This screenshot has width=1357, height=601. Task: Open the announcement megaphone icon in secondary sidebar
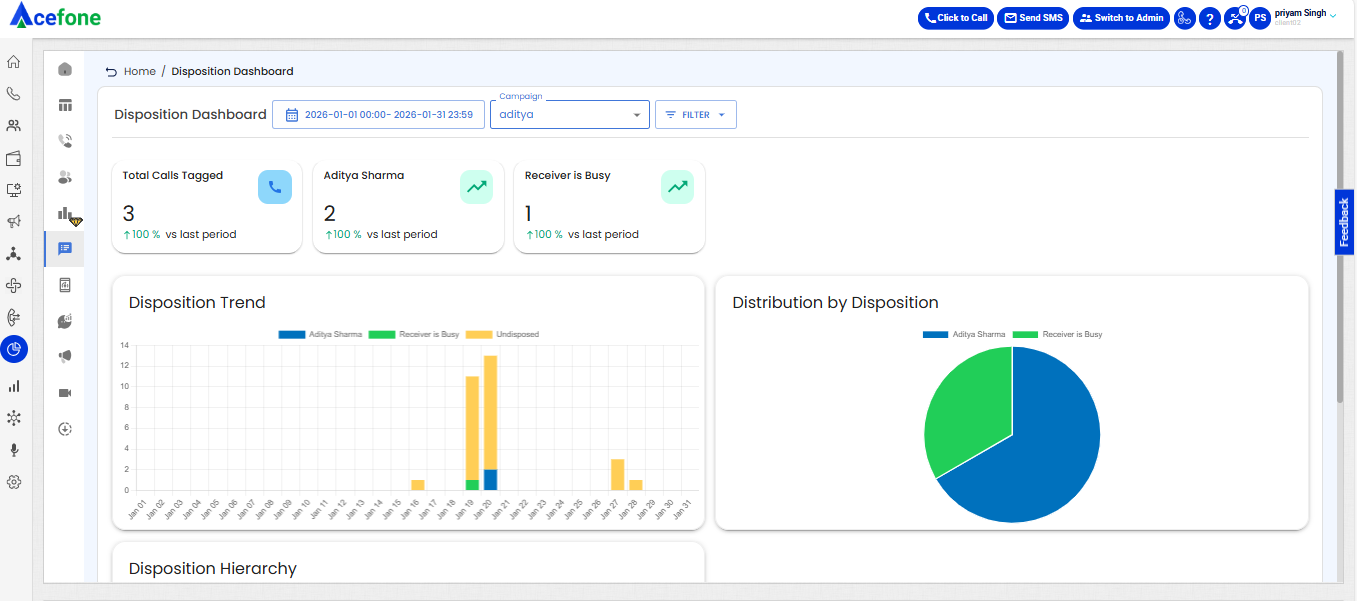[65, 356]
